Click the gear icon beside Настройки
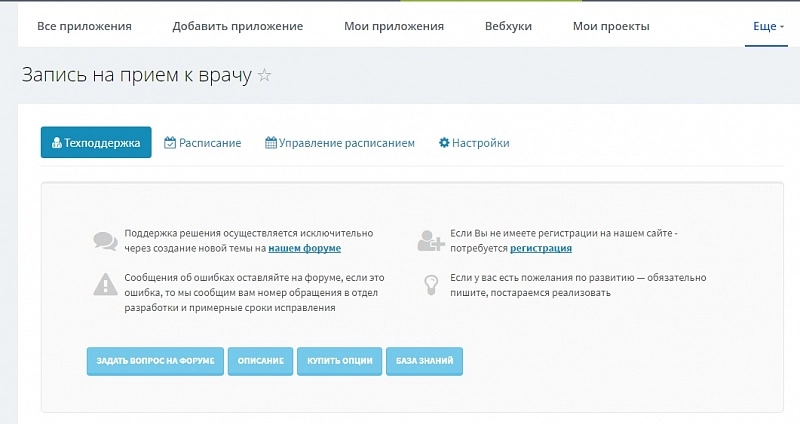Screen dimensions: 800x424 [x=444, y=143]
